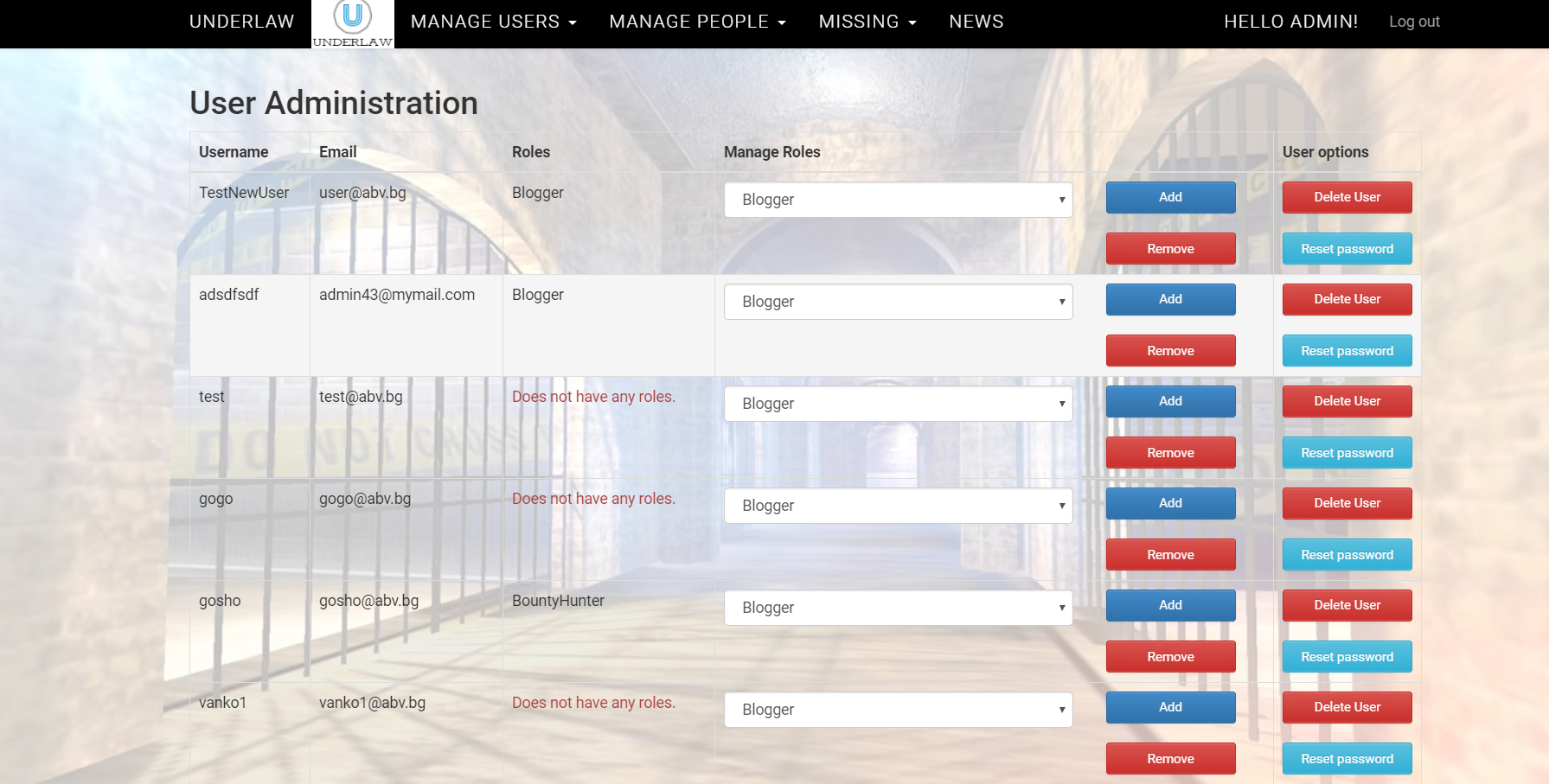
Task: Click the Roles column header
Action: 531,152
